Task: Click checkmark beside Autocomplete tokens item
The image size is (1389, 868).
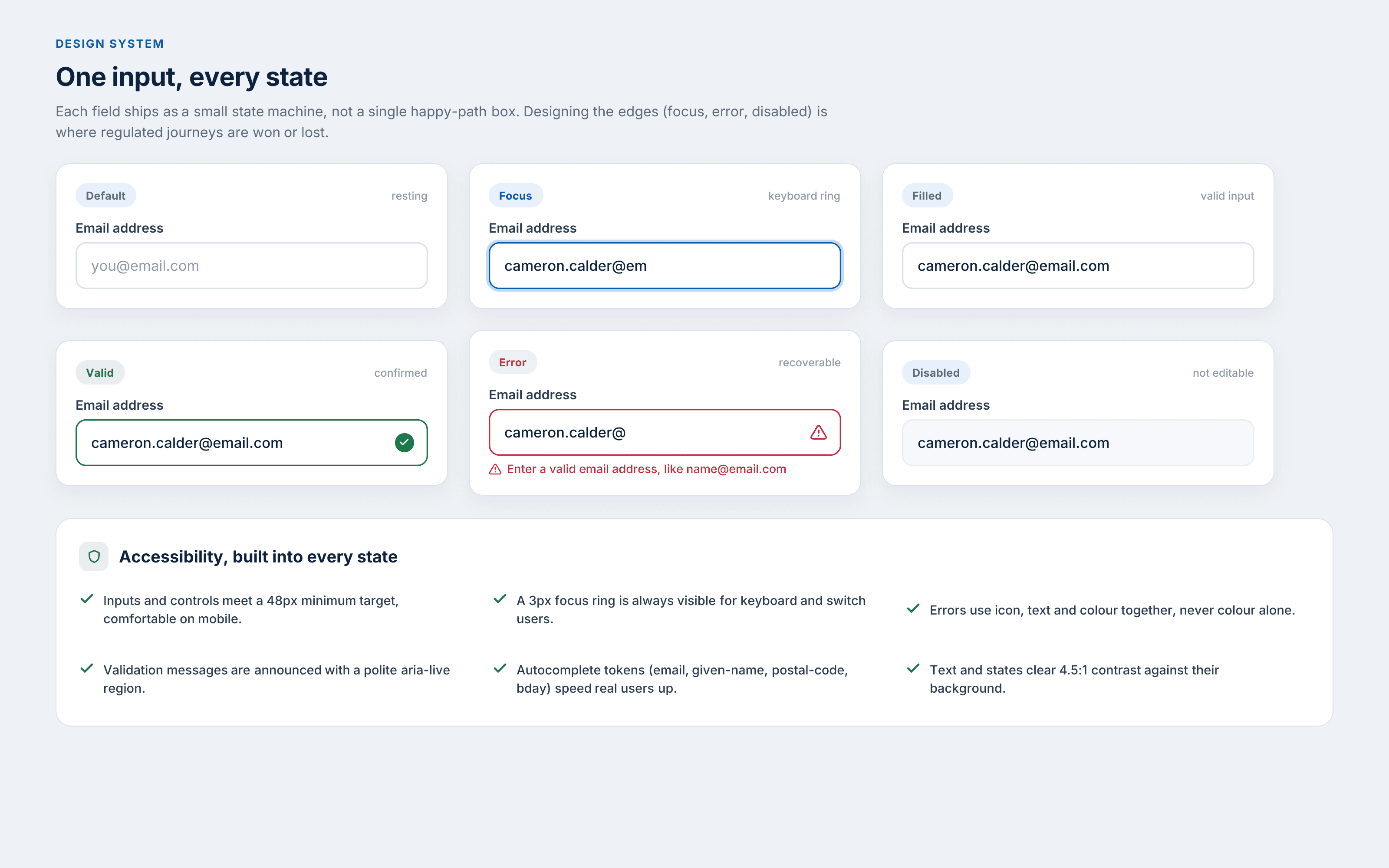Action: 500,668
